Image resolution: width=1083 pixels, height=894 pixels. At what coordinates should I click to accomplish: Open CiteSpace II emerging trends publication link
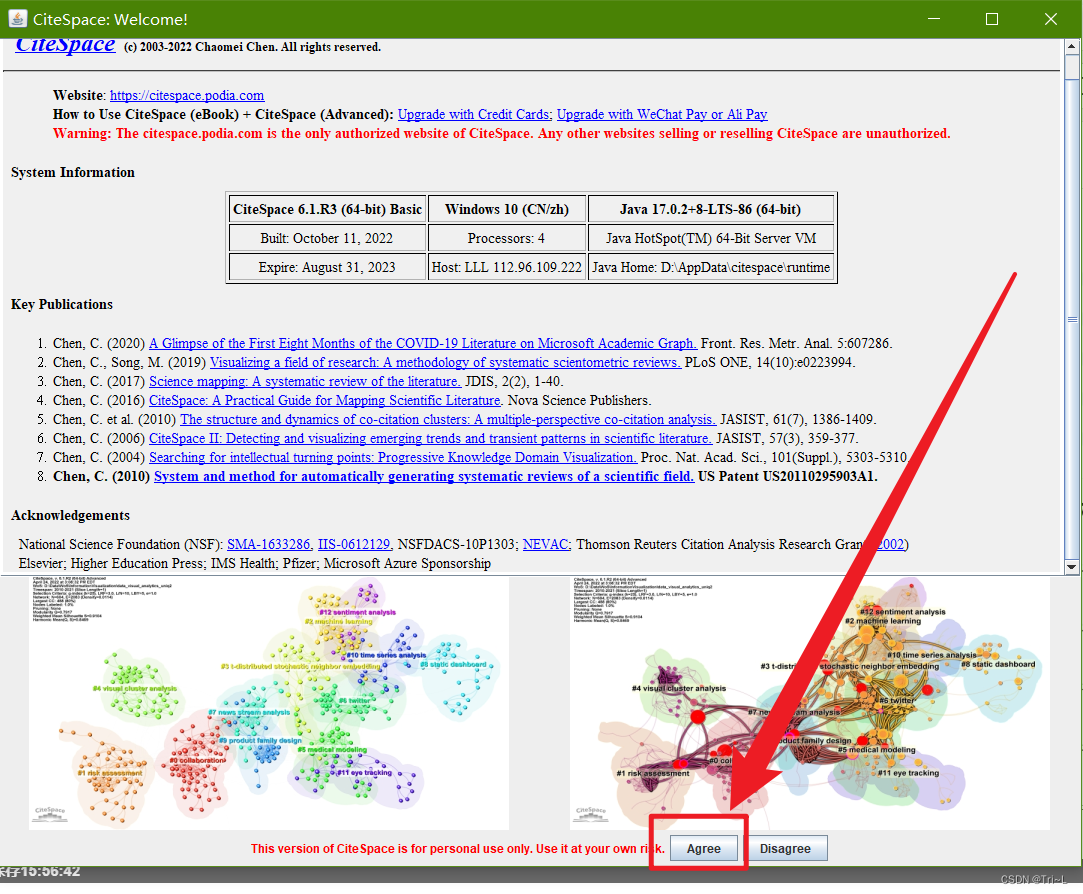tap(430, 439)
